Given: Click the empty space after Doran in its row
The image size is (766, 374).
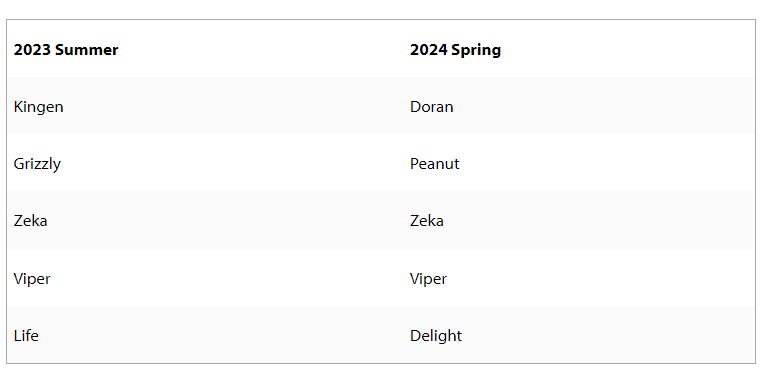Looking at the screenshot, I should pos(604,107).
